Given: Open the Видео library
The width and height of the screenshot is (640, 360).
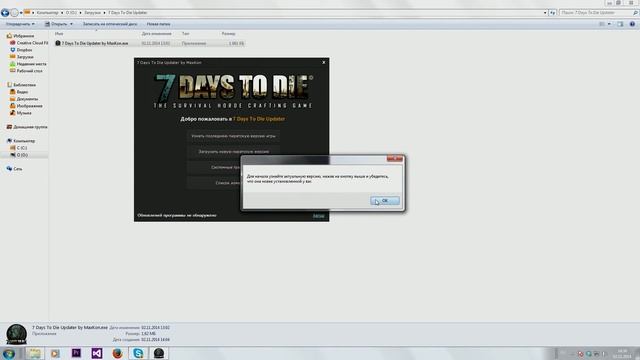Looking at the screenshot, I should tap(22, 92).
